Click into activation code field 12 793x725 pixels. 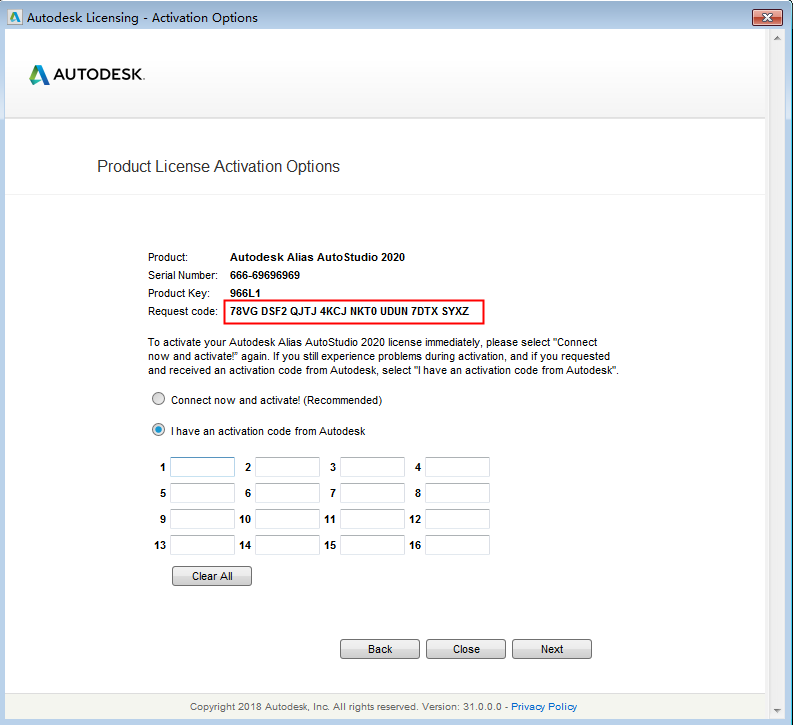point(457,519)
